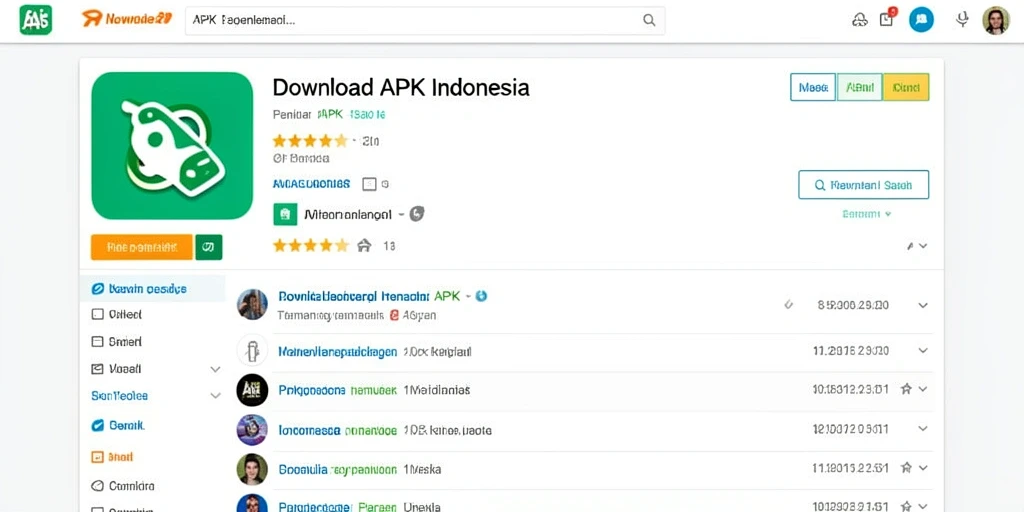Image resolution: width=1024 pixels, height=512 pixels.
Task: Open the 'Iocomesca pnnanooe' link
Action: click(338, 431)
